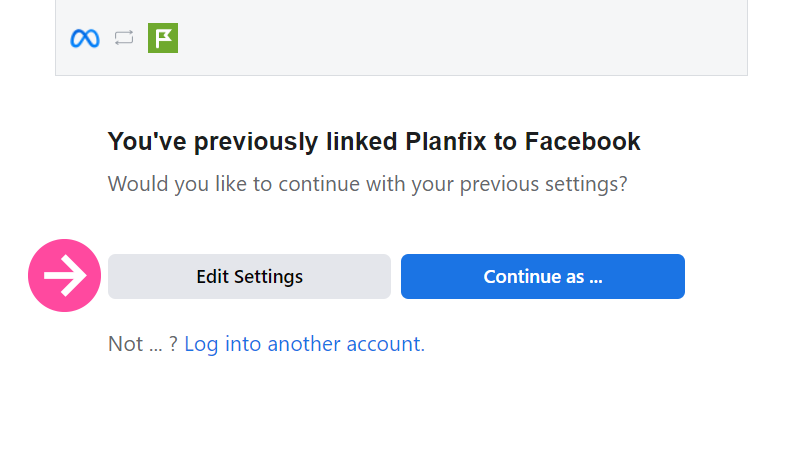
Task: Click the white arrow inside the pink circle
Action: pos(65,276)
